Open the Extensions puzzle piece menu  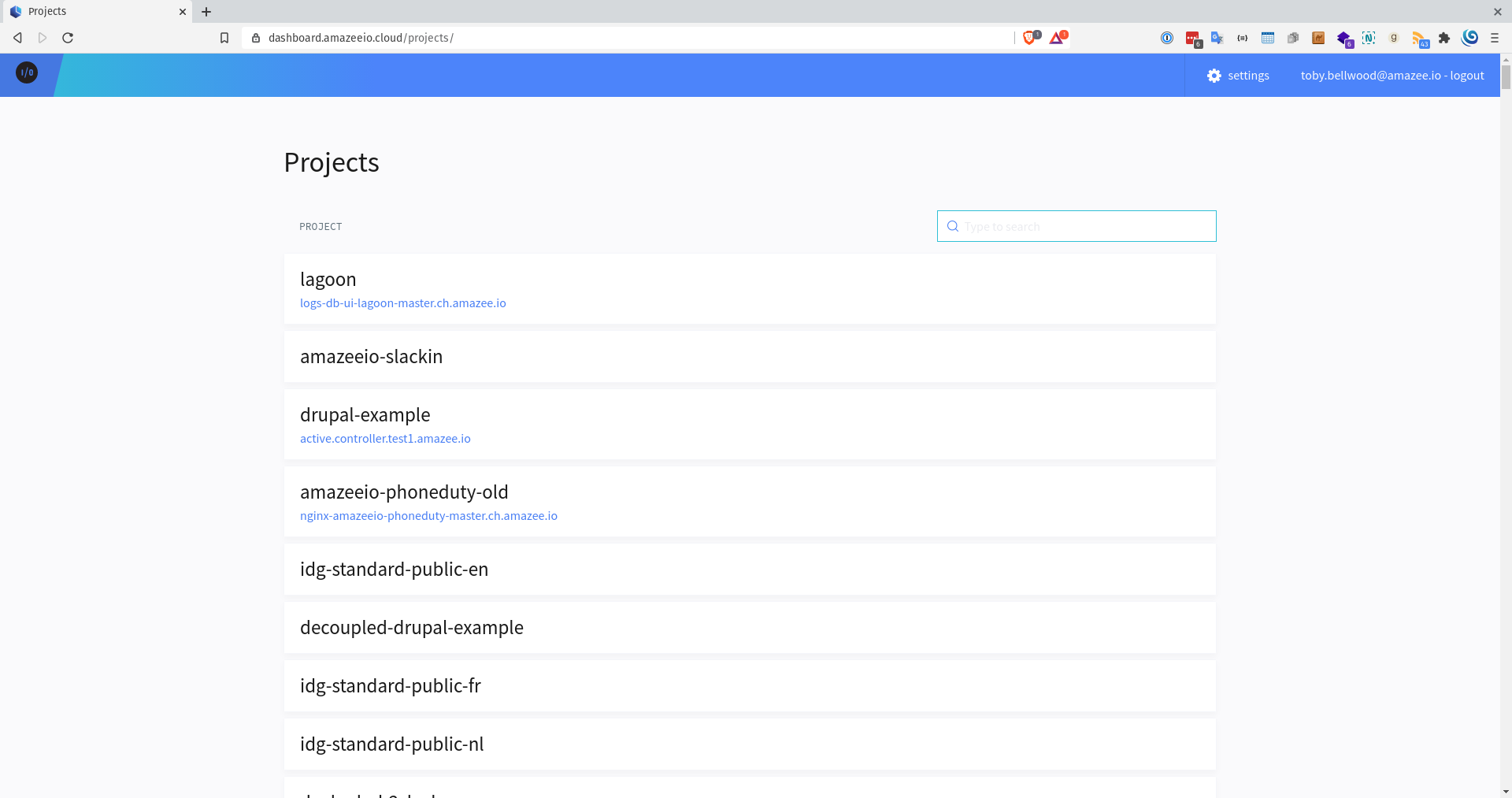(1444, 38)
